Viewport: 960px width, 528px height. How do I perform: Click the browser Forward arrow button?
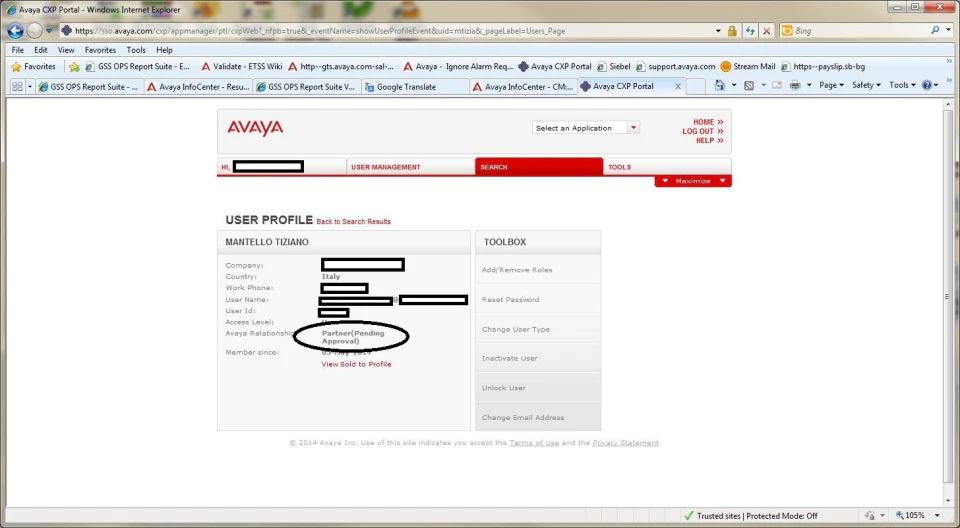coord(35,30)
